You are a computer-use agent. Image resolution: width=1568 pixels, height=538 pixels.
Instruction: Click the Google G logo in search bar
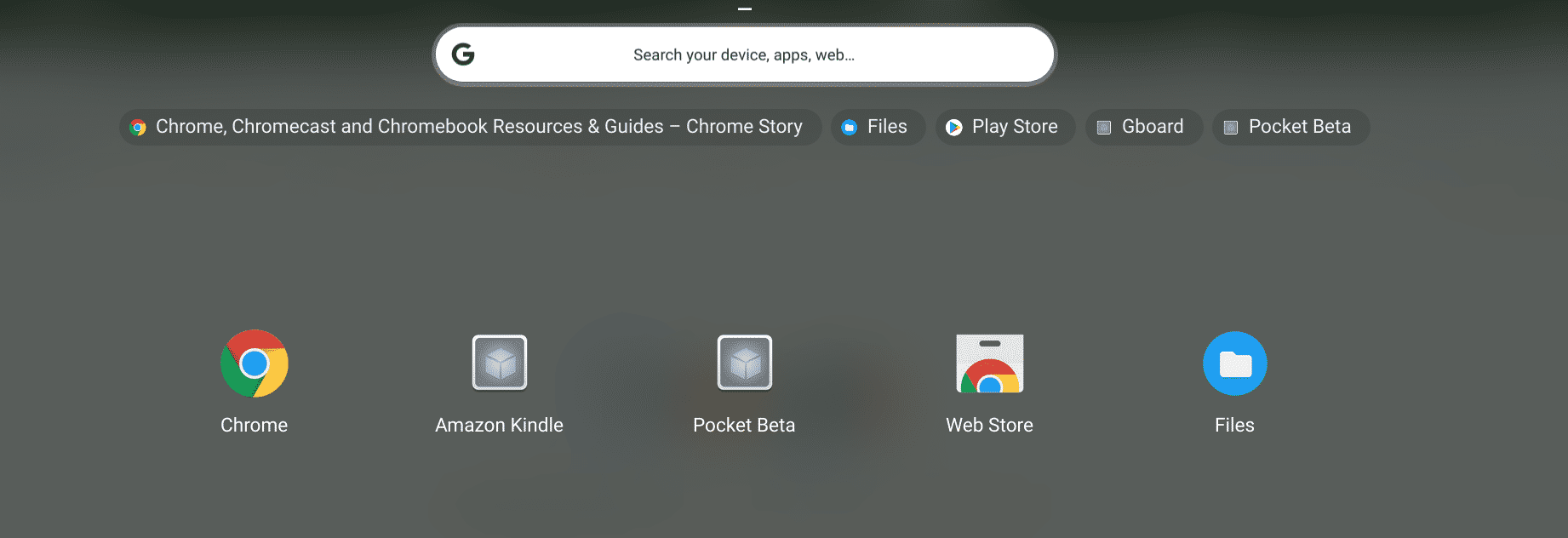pyautogui.click(x=463, y=54)
